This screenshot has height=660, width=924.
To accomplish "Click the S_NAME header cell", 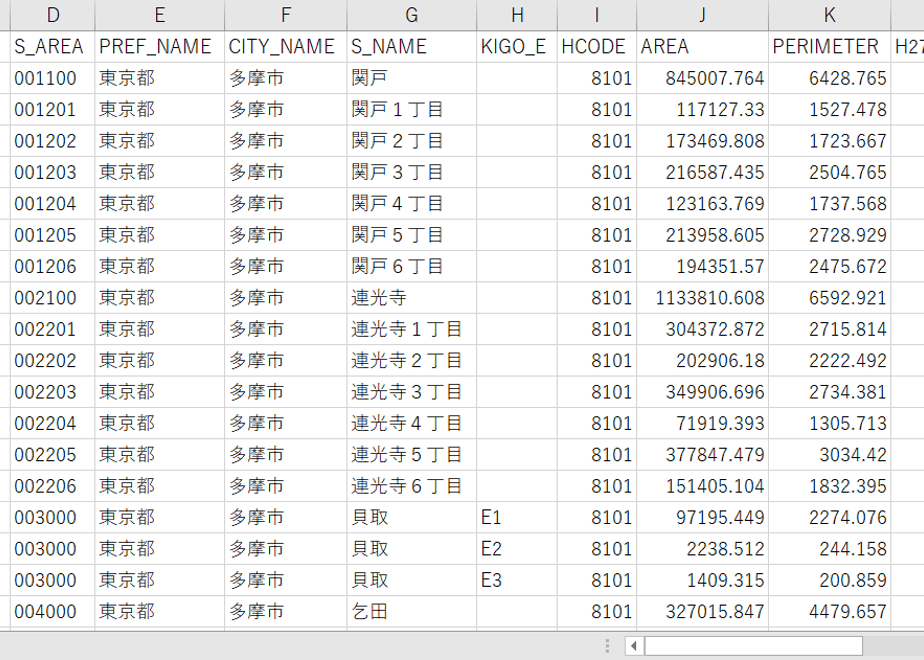I will point(411,47).
